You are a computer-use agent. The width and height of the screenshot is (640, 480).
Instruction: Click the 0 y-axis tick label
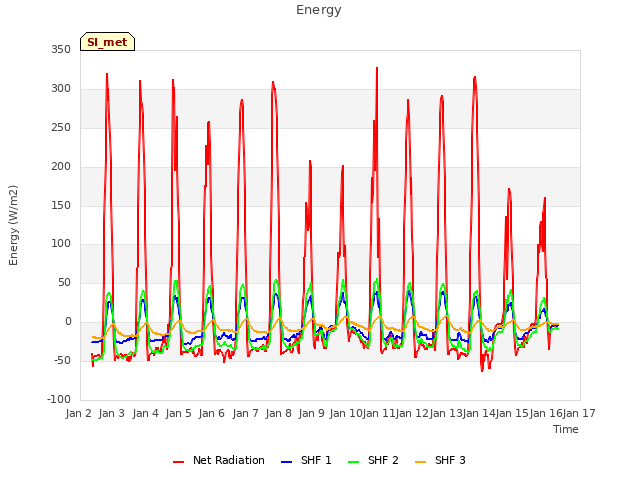click(x=68, y=322)
